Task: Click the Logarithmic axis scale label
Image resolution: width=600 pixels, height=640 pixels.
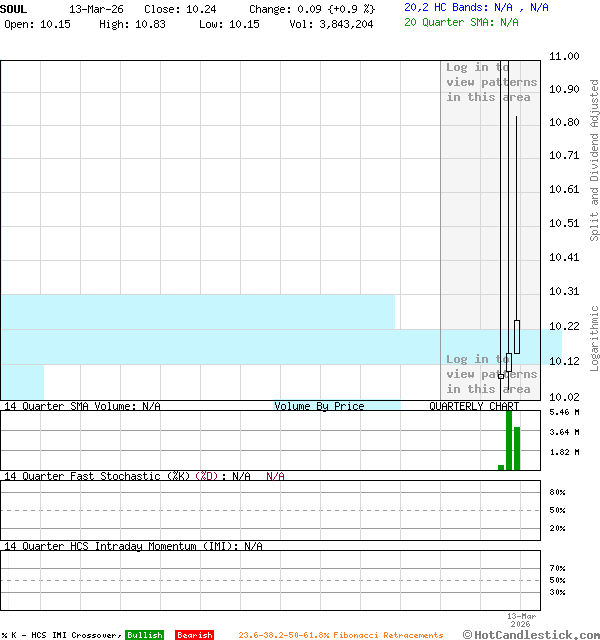Action: [x=594, y=338]
